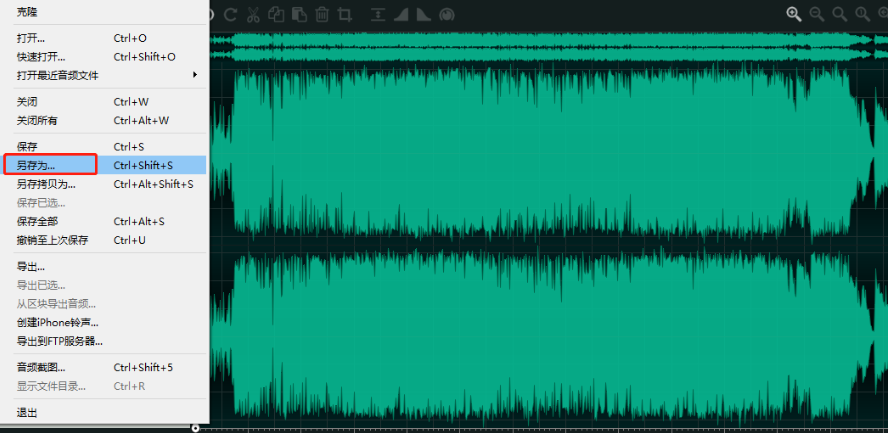Image resolution: width=889 pixels, height=433 pixels.
Task: Click the Zoom Out magnifier icon
Action: [x=817, y=14]
